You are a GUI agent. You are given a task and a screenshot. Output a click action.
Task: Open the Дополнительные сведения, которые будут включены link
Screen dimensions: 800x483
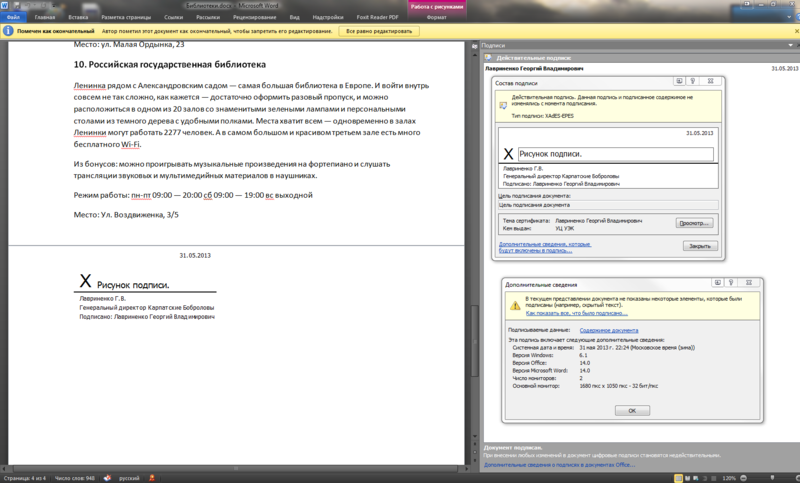544,247
